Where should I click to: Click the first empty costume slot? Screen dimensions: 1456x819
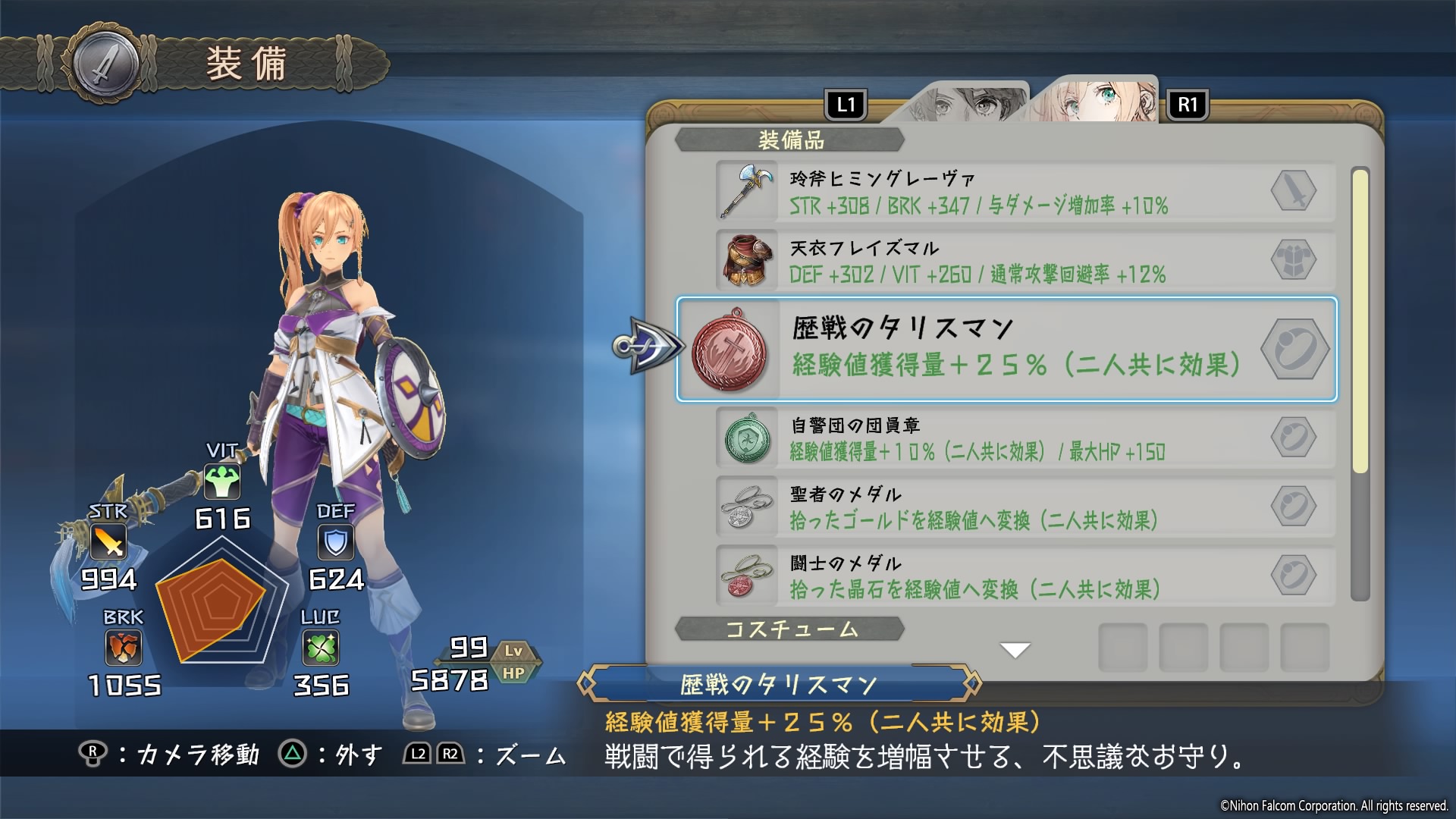1122,647
